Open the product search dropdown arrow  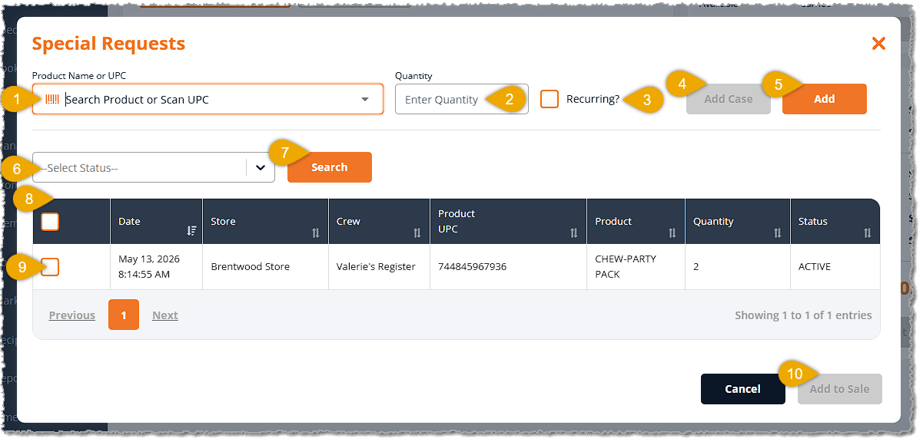click(x=365, y=99)
